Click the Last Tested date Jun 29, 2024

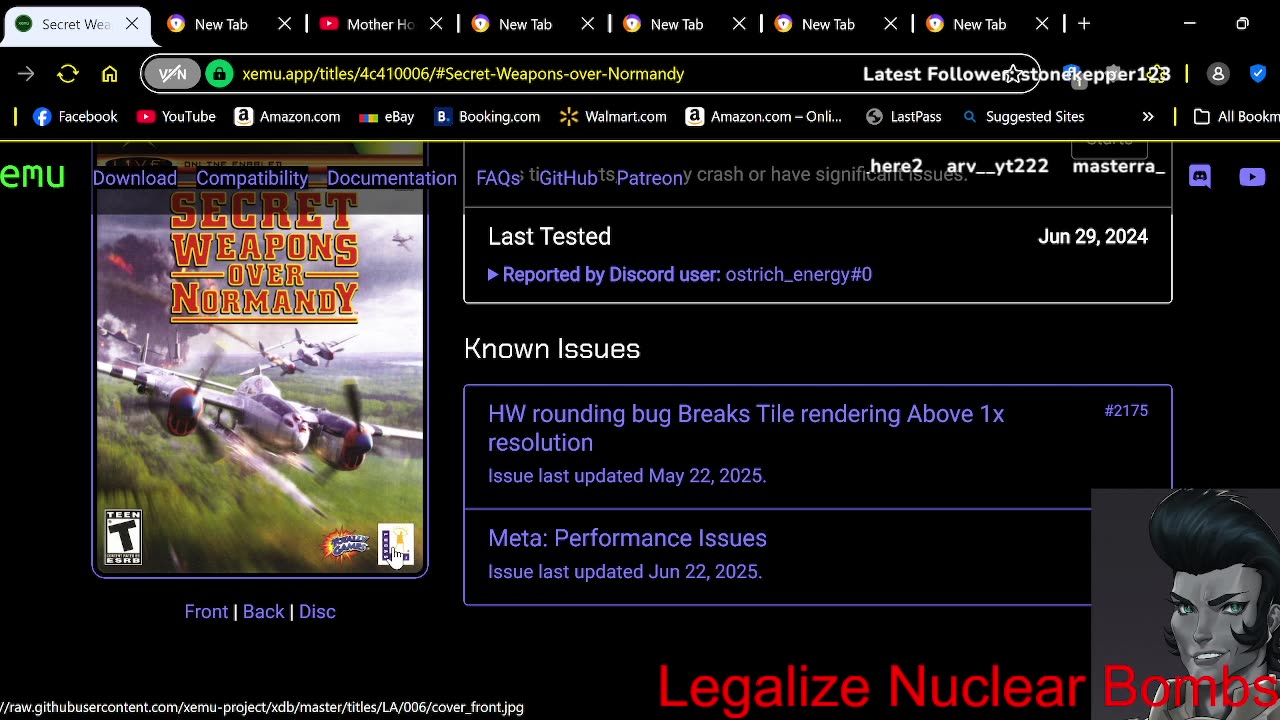1093,237
